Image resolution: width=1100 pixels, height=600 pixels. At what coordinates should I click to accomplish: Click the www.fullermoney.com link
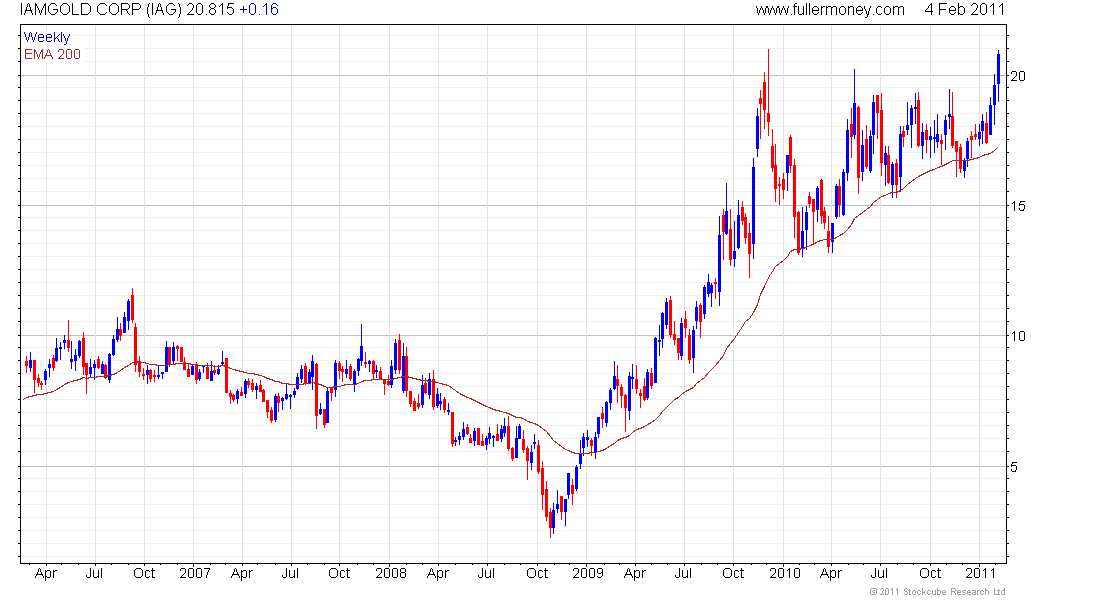[x=829, y=10]
